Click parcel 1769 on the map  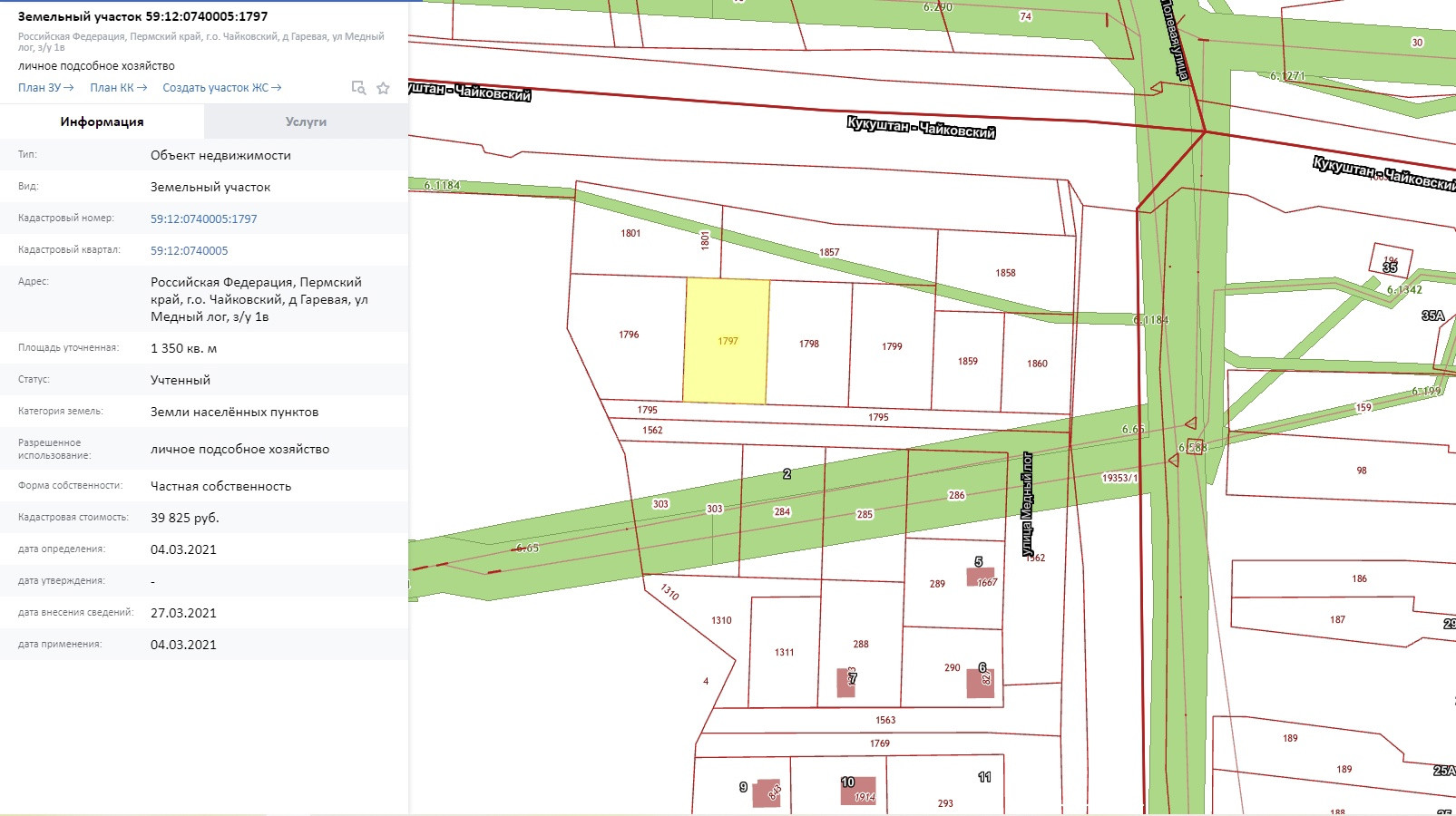click(880, 743)
